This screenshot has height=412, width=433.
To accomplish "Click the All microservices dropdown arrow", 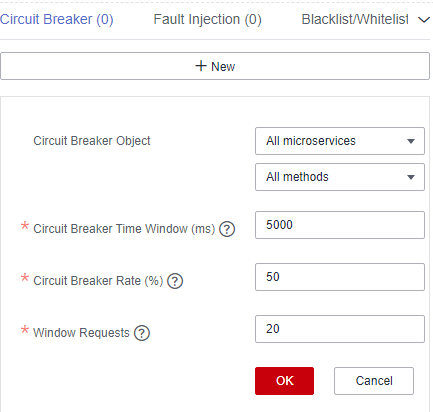I will [411, 141].
